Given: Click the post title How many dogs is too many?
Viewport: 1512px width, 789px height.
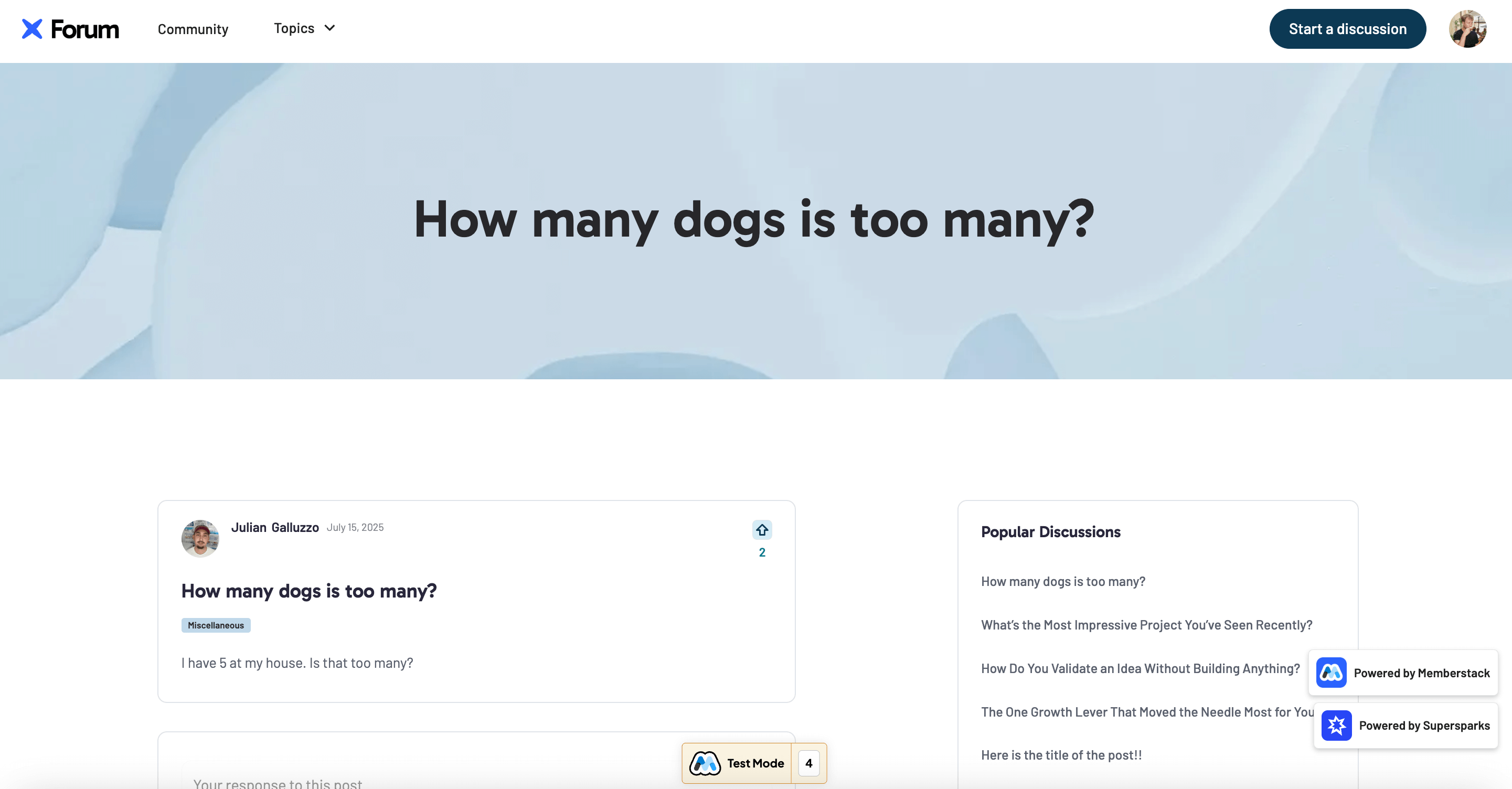Looking at the screenshot, I should coord(308,591).
